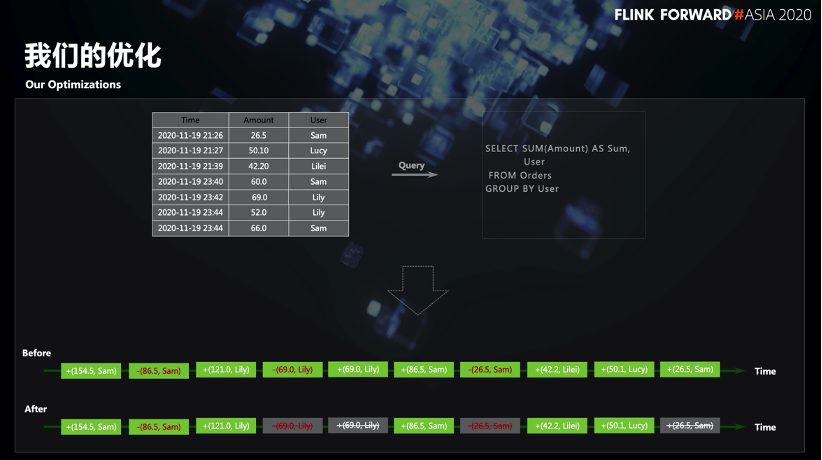Click the Amount column header

258,120
